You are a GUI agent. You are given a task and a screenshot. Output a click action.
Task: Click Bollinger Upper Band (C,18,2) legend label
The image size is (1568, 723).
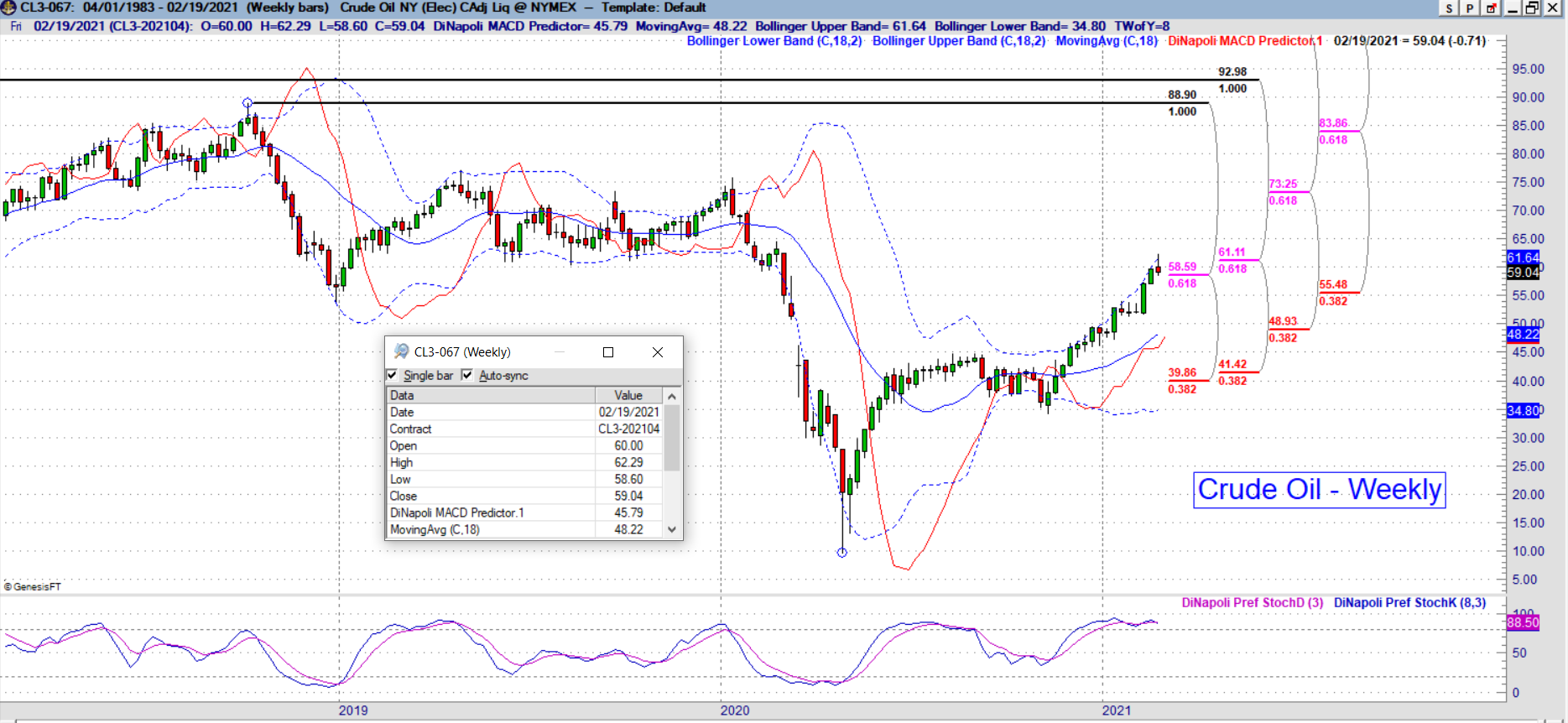[x=959, y=41]
